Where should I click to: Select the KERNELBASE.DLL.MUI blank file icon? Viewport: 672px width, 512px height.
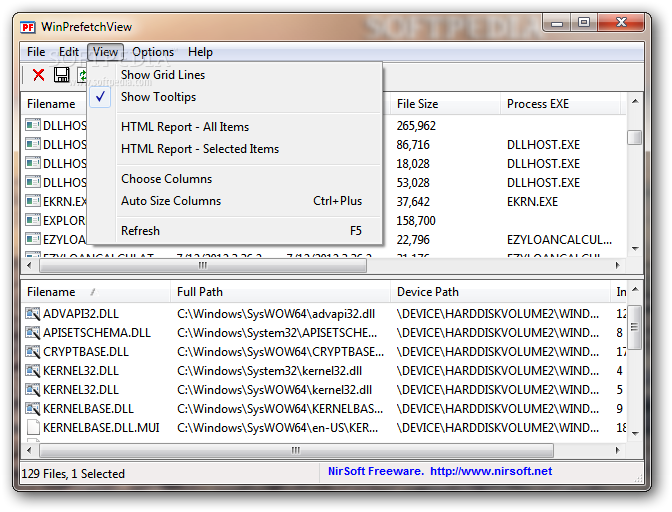pos(33,428)
